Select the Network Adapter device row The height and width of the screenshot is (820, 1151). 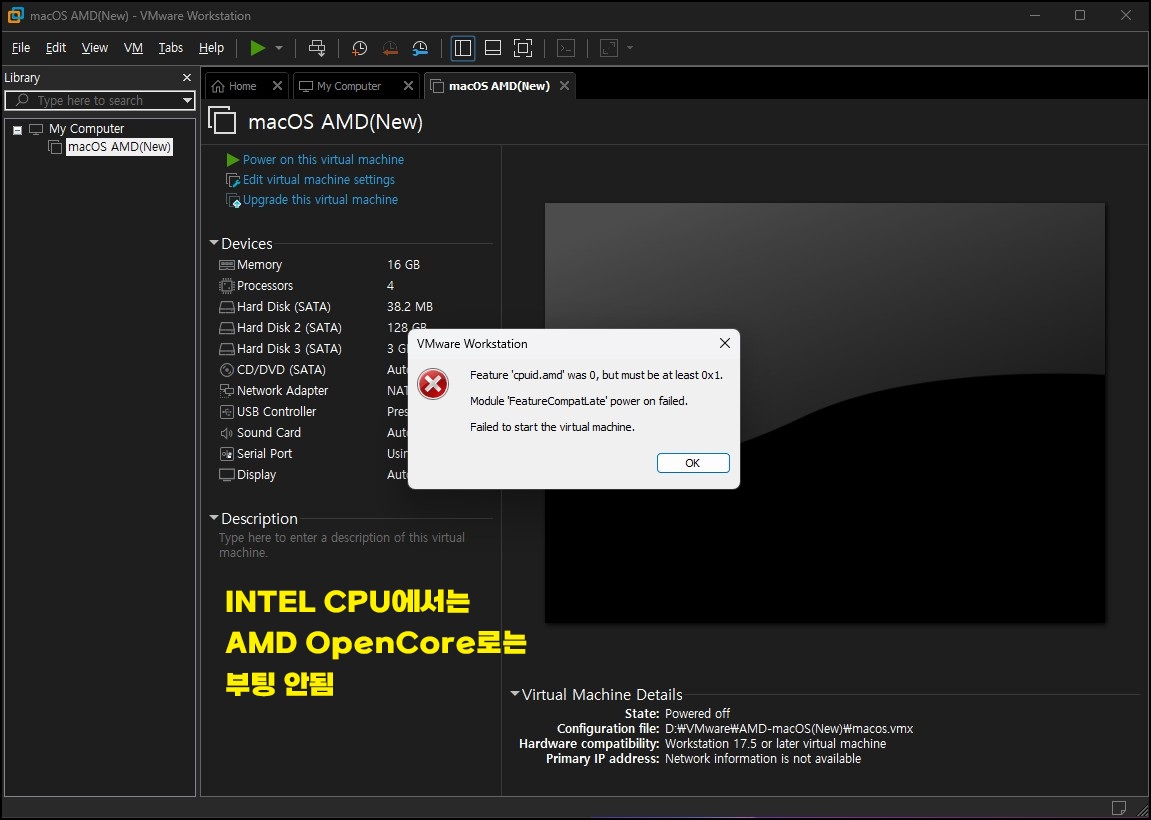tap(313, 391)
